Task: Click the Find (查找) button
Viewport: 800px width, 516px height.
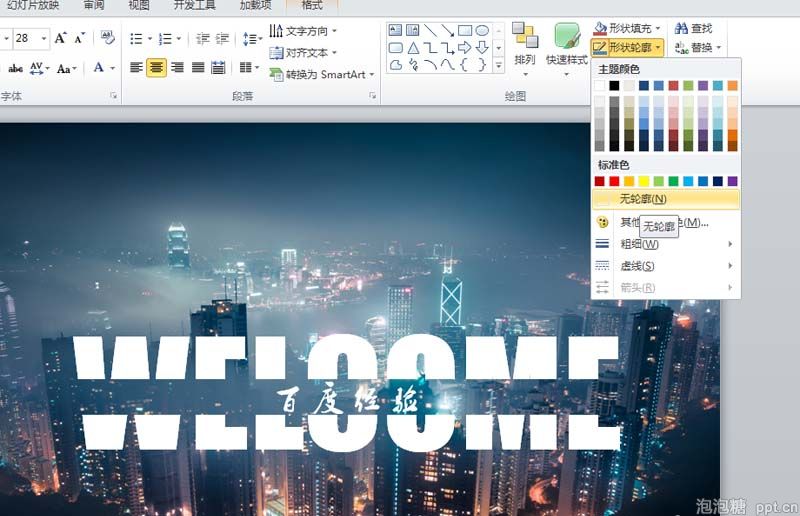Action: [693, 29]
